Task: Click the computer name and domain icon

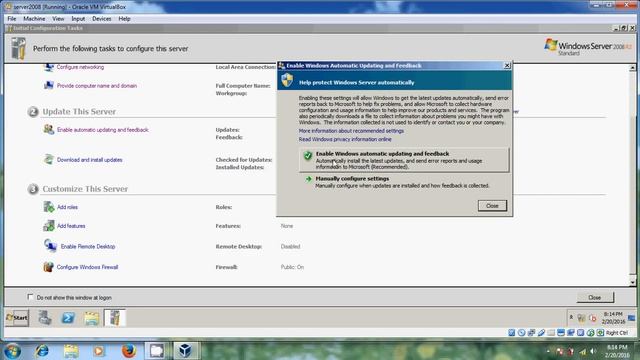Action: coord(49,85)
